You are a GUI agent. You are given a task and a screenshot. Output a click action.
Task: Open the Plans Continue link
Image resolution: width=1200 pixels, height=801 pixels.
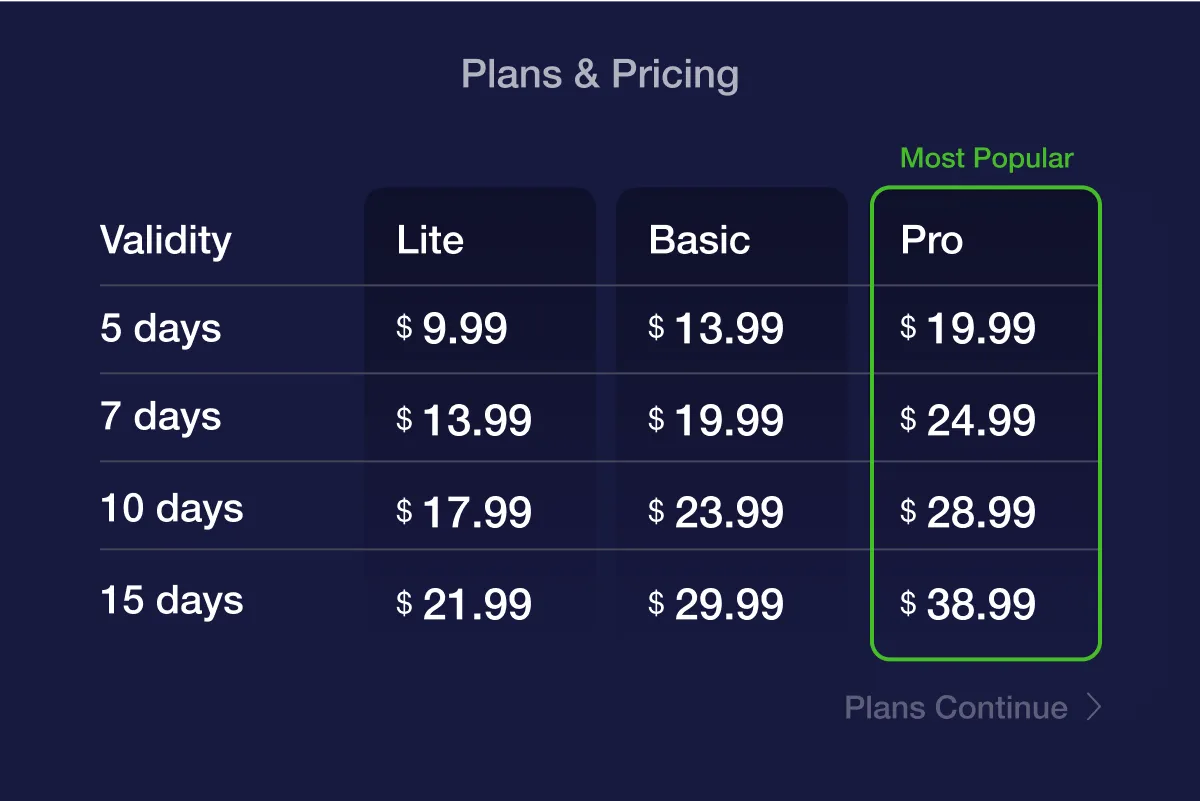click(956, 708)
